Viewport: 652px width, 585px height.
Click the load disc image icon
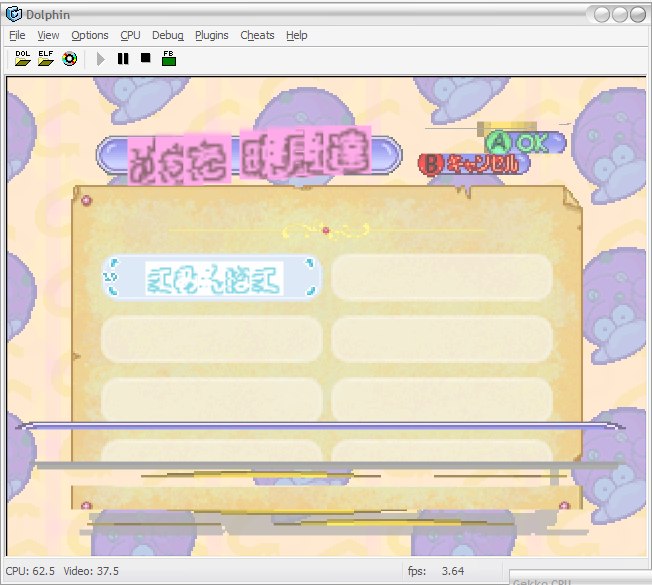click(69, 59)
